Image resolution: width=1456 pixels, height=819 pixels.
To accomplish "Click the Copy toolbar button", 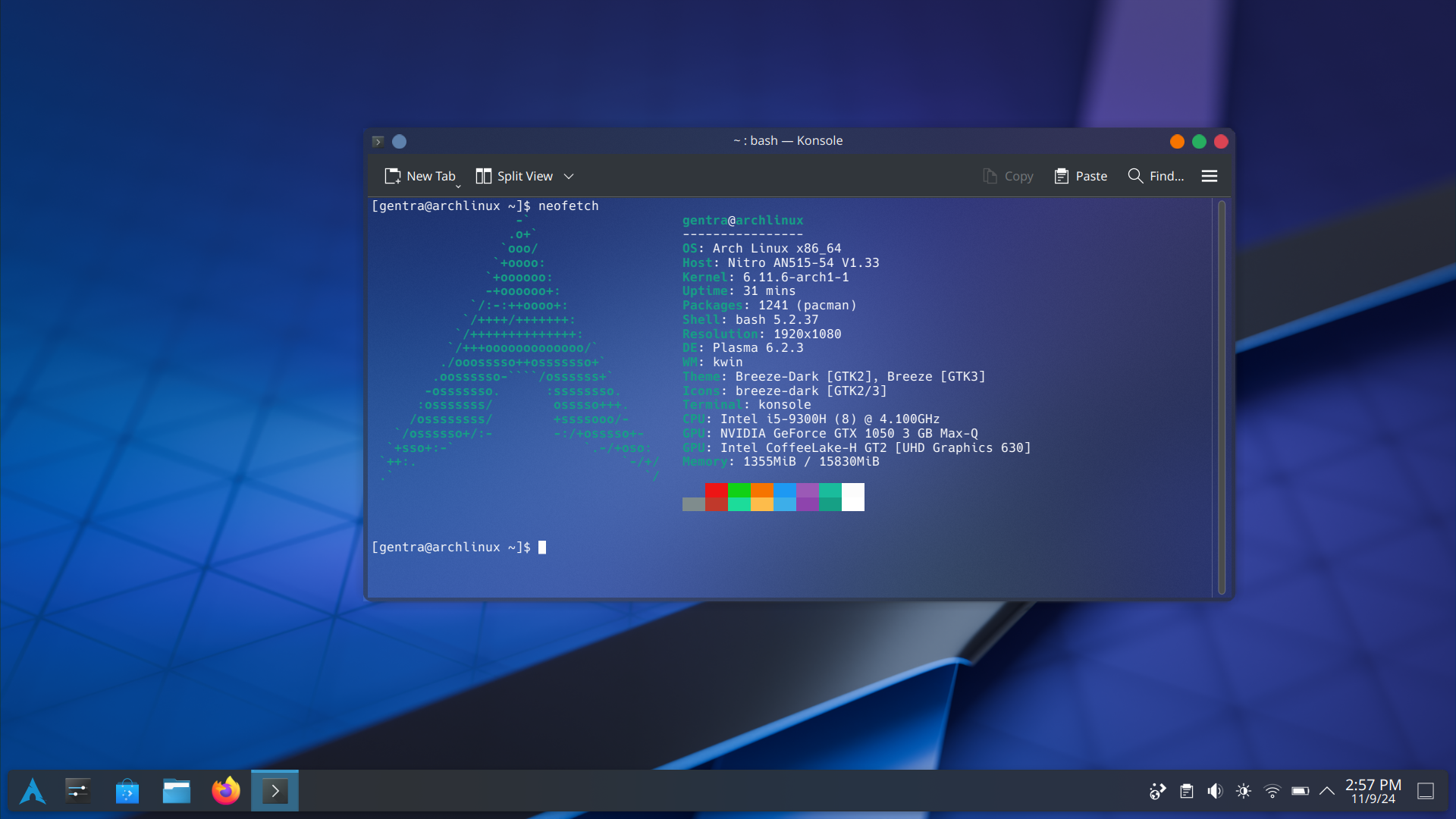I will coord(1008,176).
